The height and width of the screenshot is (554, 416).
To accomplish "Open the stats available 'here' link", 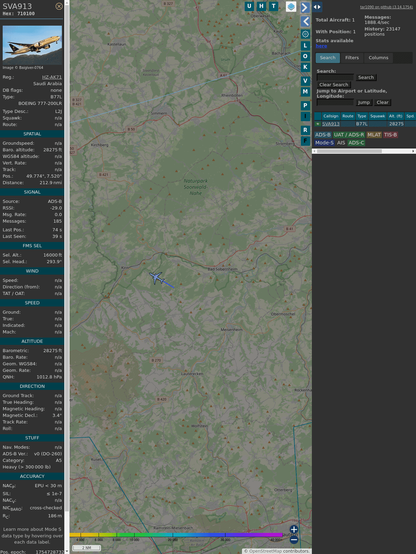I will pyautogui.click(x=321, y=46).
